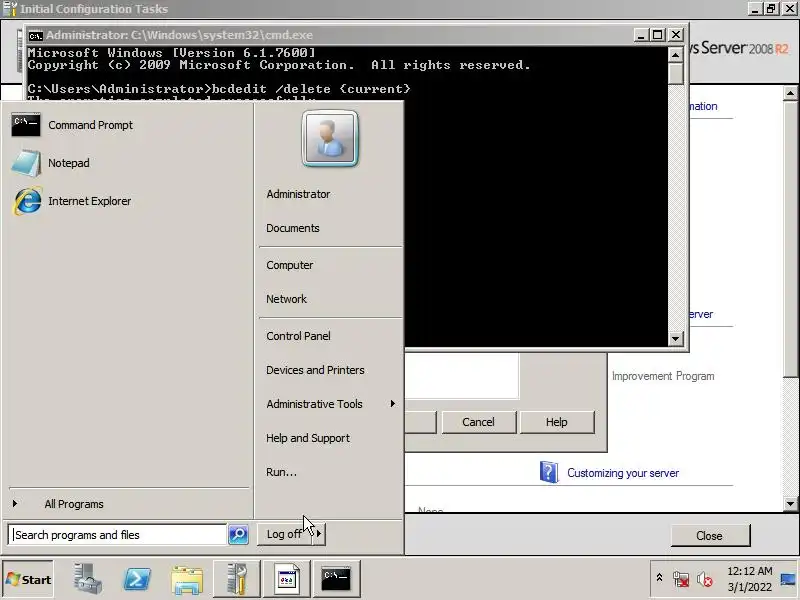The width and height of the screenshot is (800, 600).
Task: Open Windows Explorer folder on taskbar
Action: [x=187, y=580]
